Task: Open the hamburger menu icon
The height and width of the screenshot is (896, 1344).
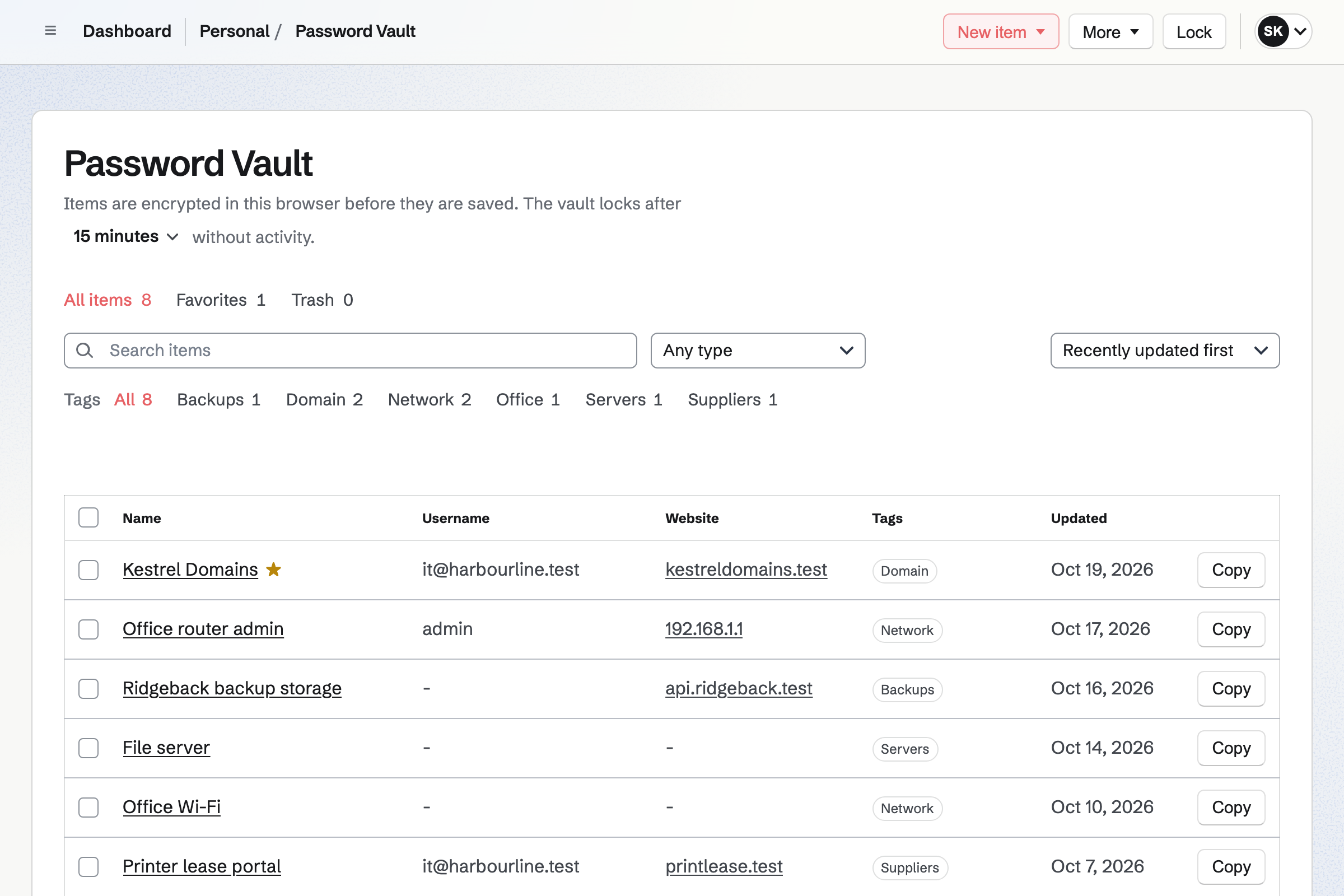Action: point(50,31)
